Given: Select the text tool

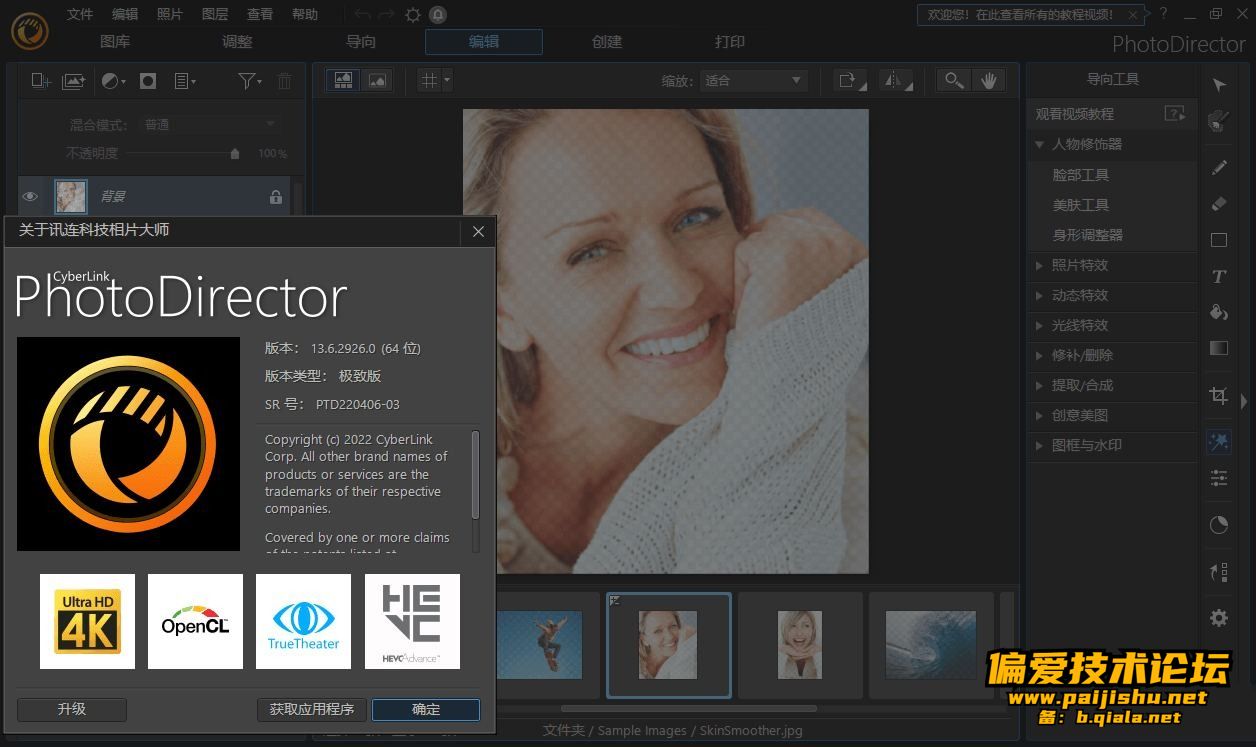Looking at the screenshot, I should point(1218,276).
